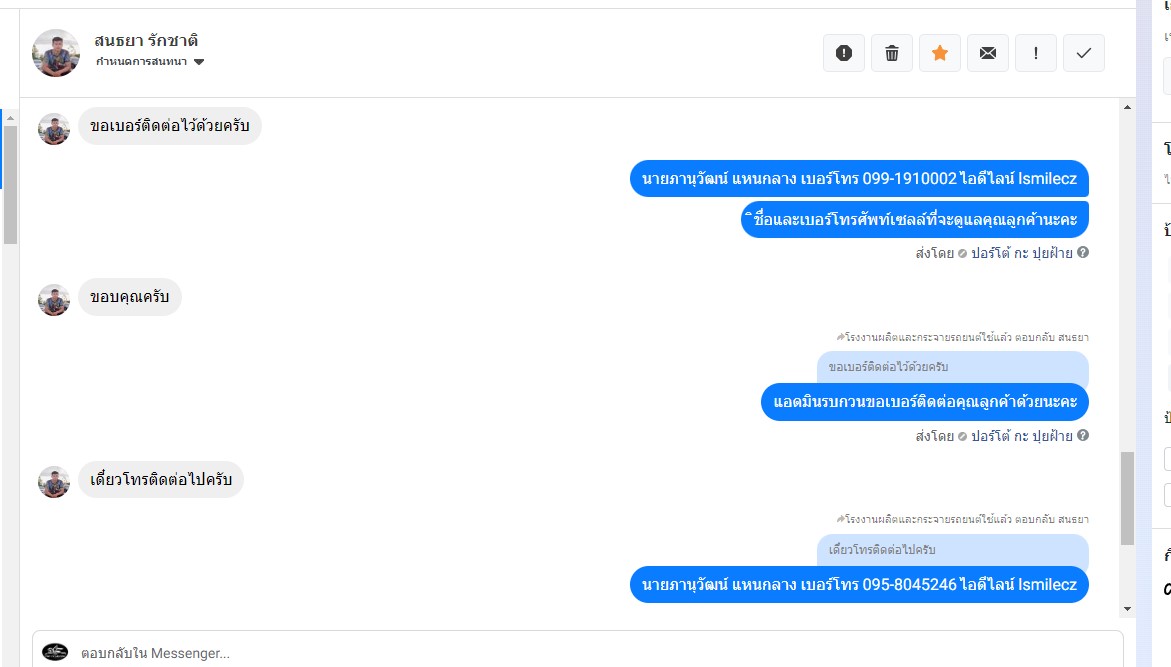Click page logo icon in reply box
This screenshot has height=667, width=1171.
point(55,652)
